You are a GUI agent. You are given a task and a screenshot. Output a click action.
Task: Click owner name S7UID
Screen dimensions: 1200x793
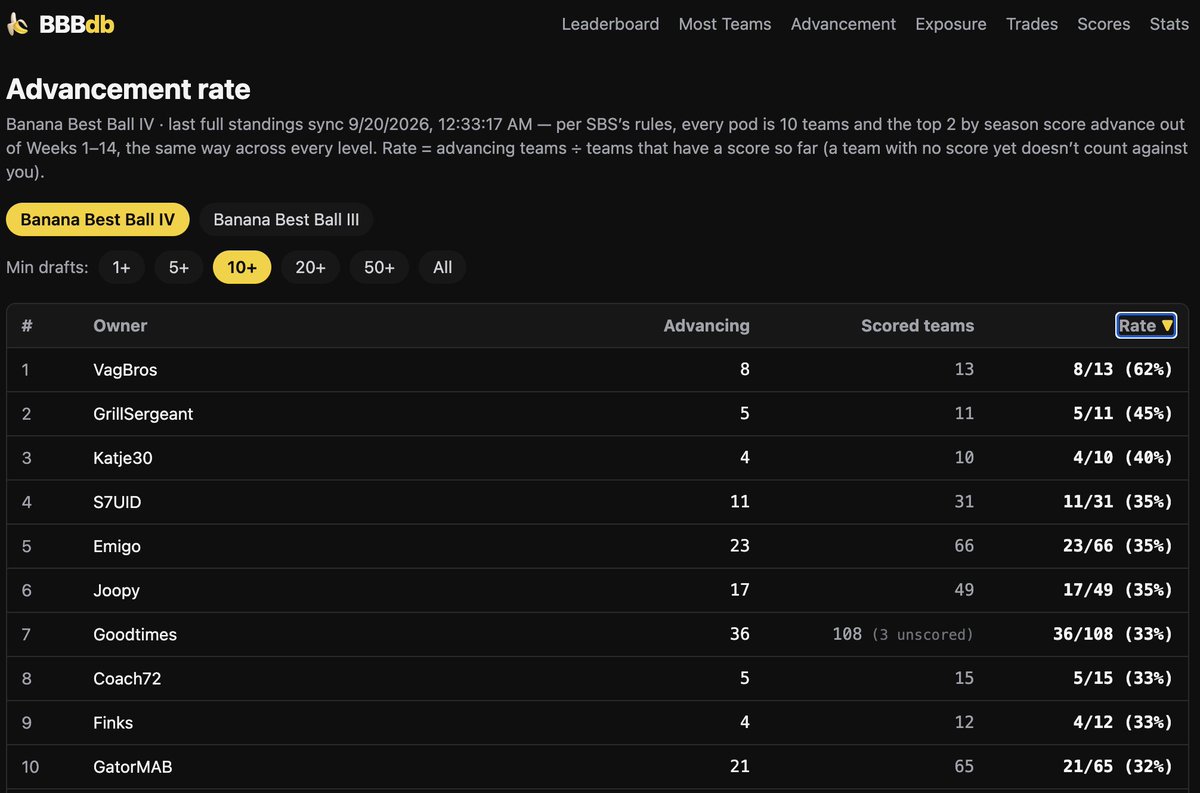tap(117, 502)
